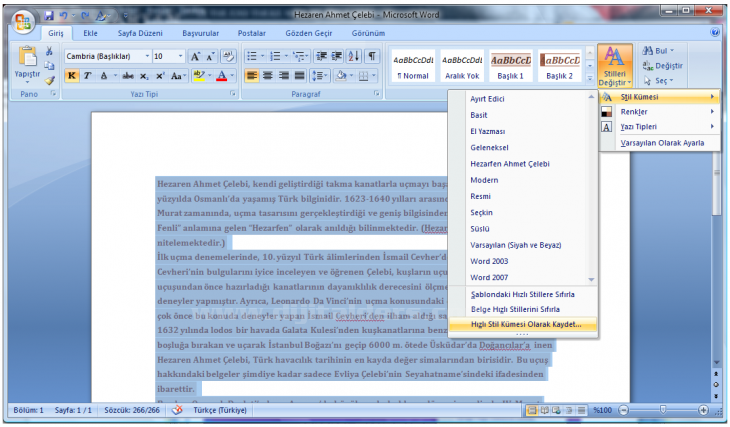
Task: Click the Cut scissors icon
Action: tap(49, 51)
